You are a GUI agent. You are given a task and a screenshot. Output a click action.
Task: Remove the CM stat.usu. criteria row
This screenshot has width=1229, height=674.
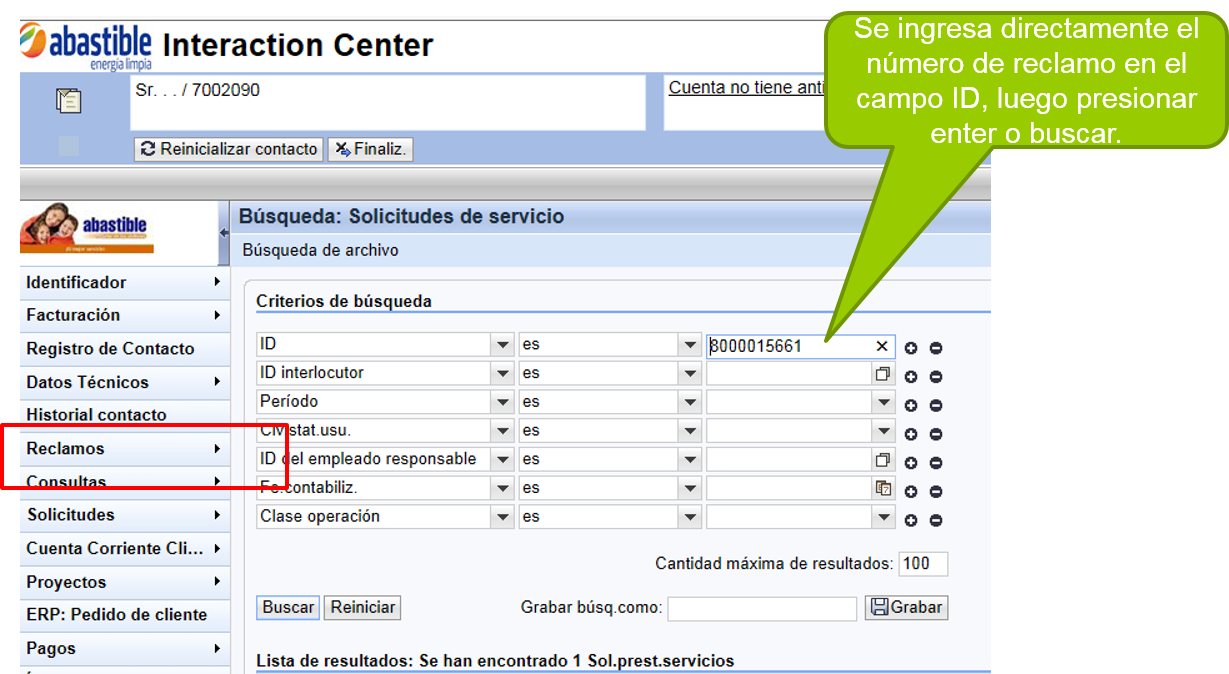[x=936, y=434]
